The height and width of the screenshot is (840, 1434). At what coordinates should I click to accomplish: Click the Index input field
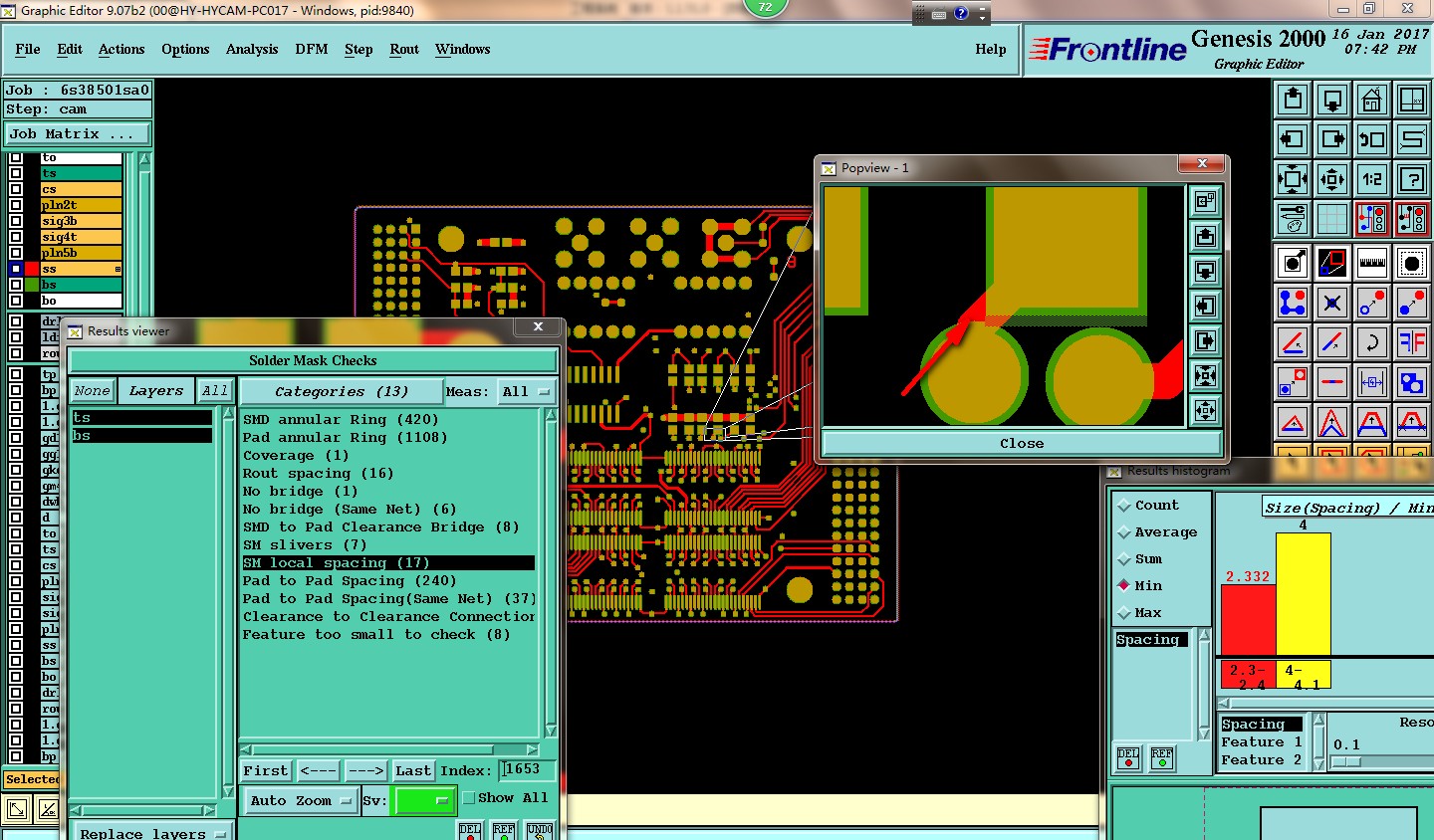528,770
